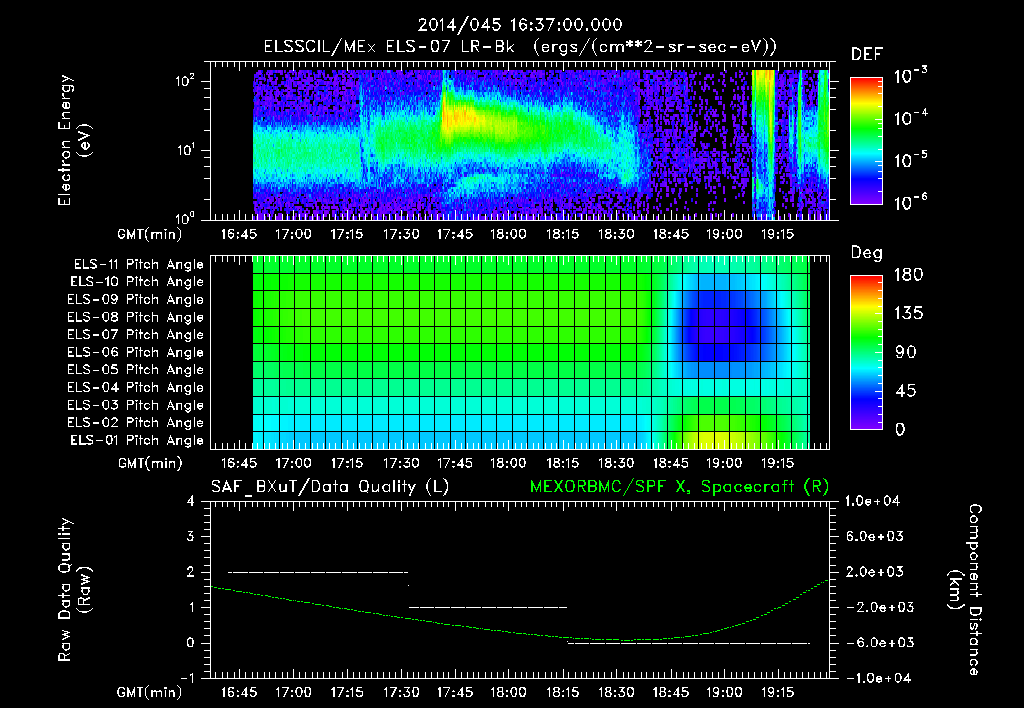This screenshot has height=708, width=1024.
Task: Click the ELS-11 Pitch Angle row label
Action: point(138,265)
